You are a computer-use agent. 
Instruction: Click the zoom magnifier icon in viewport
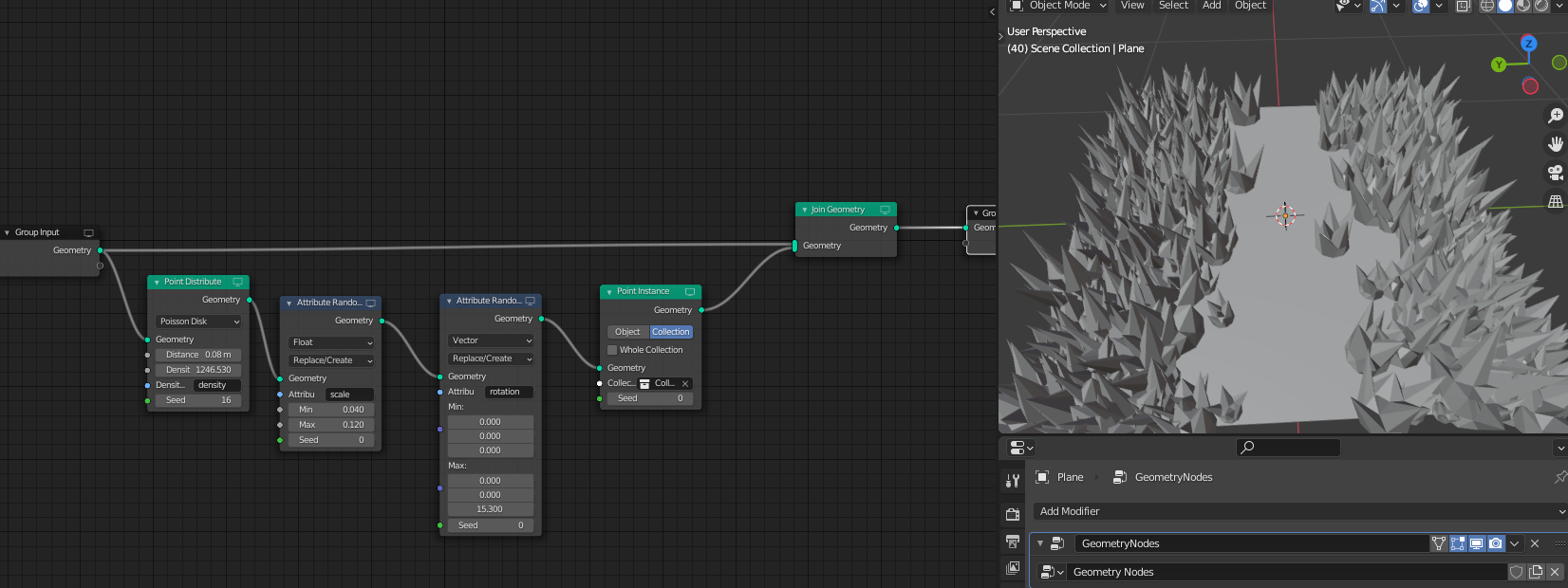click(1555, 116)
